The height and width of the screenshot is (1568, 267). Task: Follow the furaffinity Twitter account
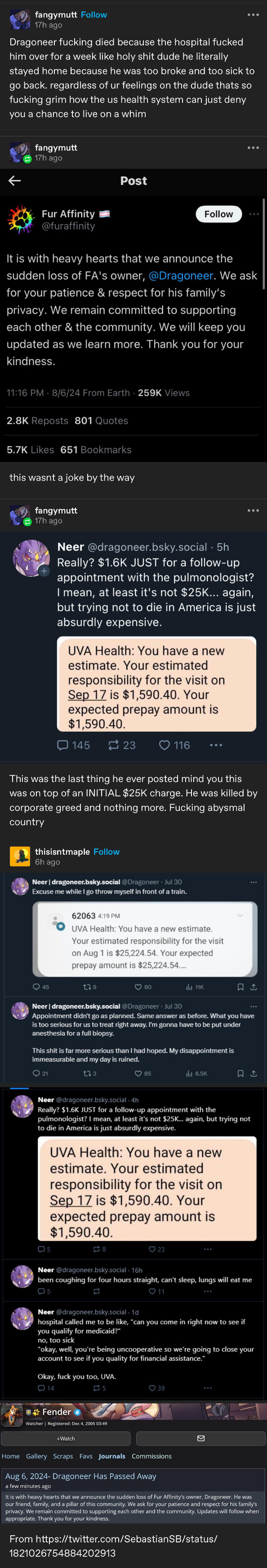(x=218, y=214)
